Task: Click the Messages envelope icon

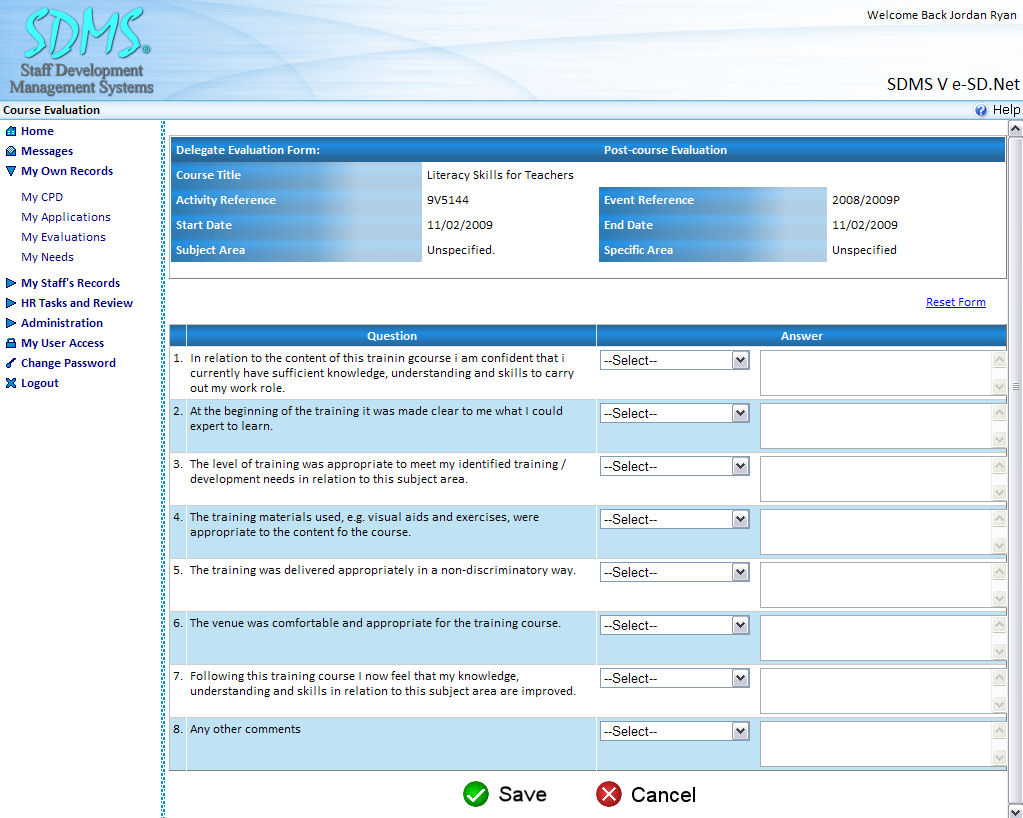Action: click(x=10, y=151)
